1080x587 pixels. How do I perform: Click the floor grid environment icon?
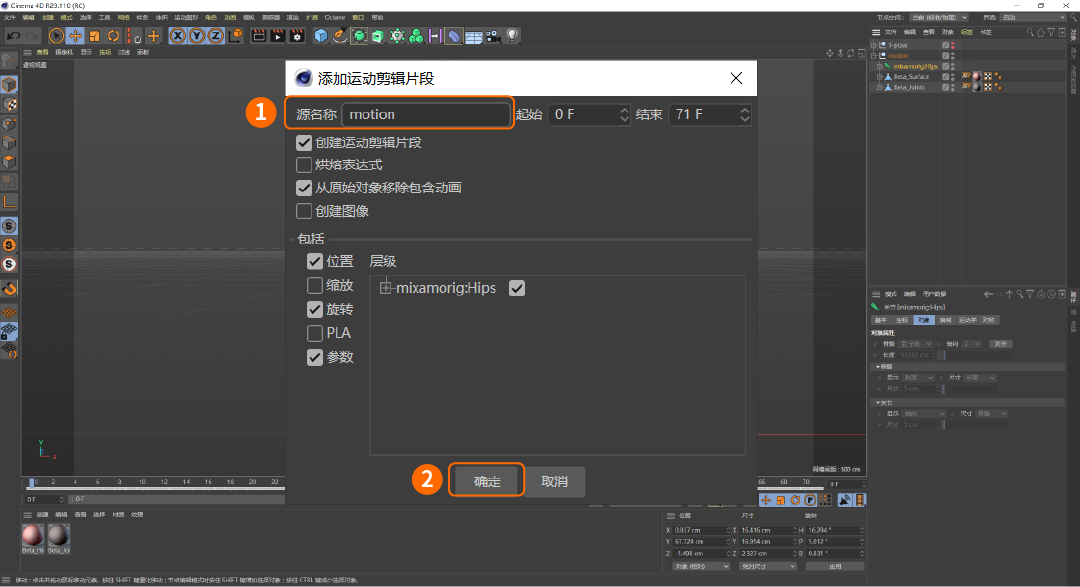click(x=473, y=37)
